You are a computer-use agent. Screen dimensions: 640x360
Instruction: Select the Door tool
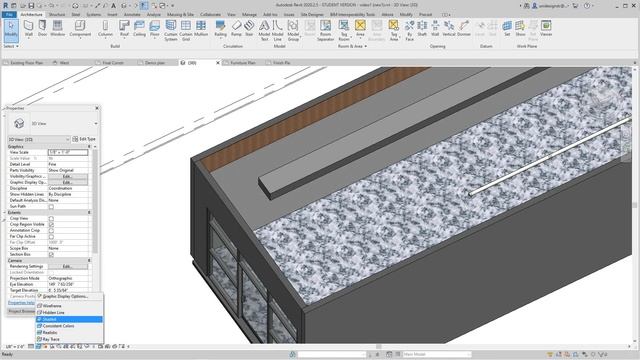[42, 29]
